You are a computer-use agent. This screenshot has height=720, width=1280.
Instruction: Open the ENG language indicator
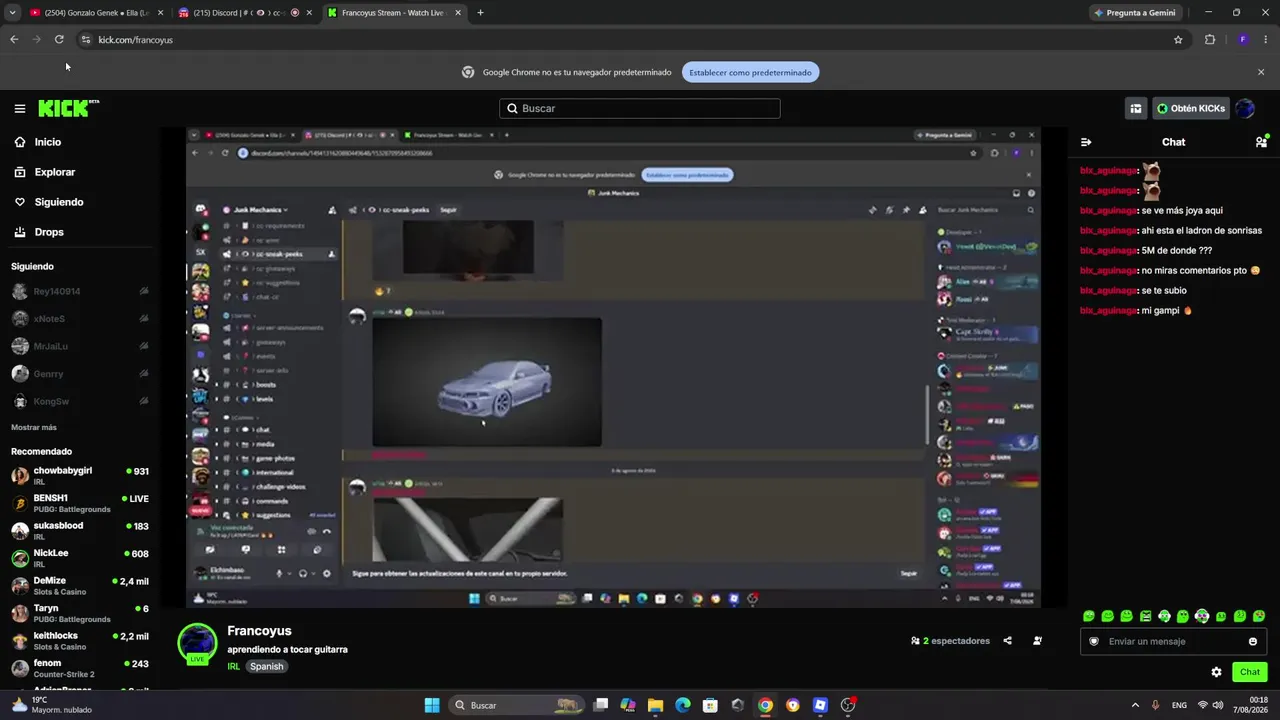pyautogui.click(x=1180, y=705)
